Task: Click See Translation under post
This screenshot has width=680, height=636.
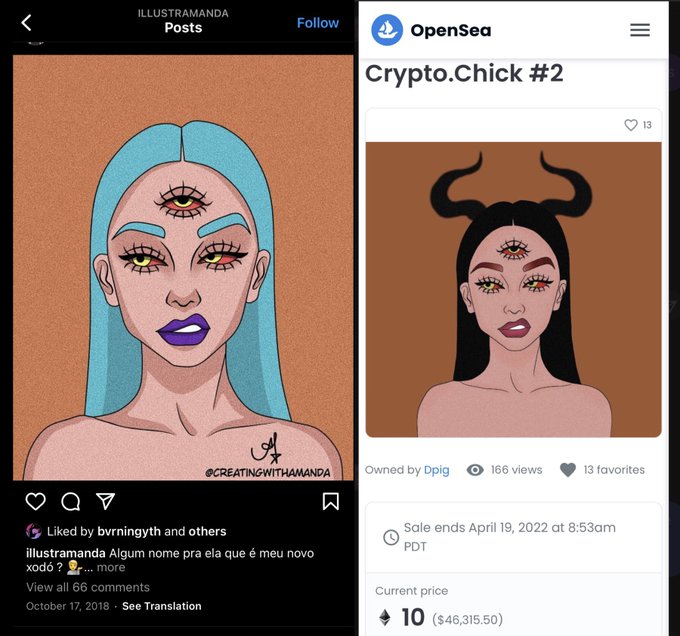Action: click(x=162, y=606)
